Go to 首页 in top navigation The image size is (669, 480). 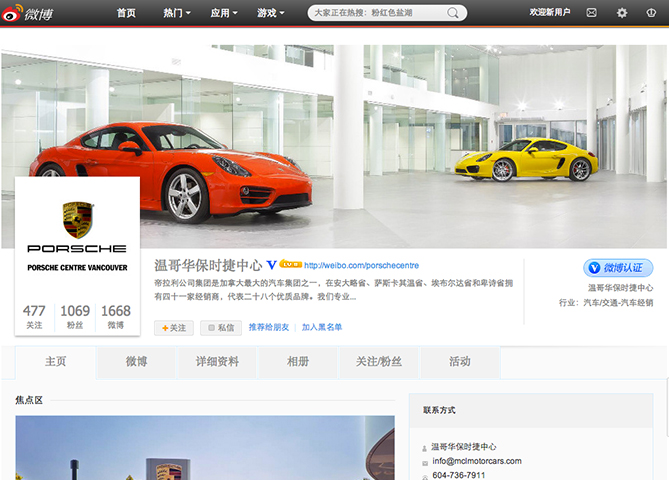[x=126, y=13]
